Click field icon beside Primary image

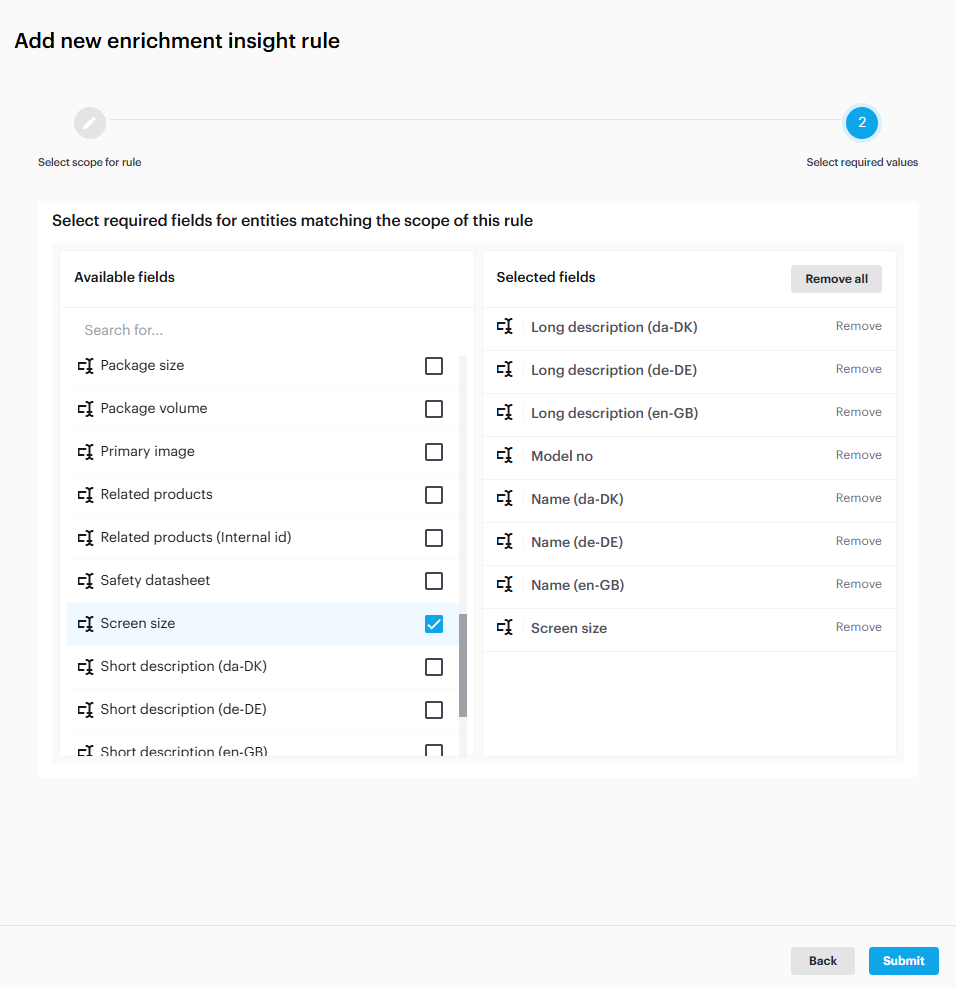point(86,452)
